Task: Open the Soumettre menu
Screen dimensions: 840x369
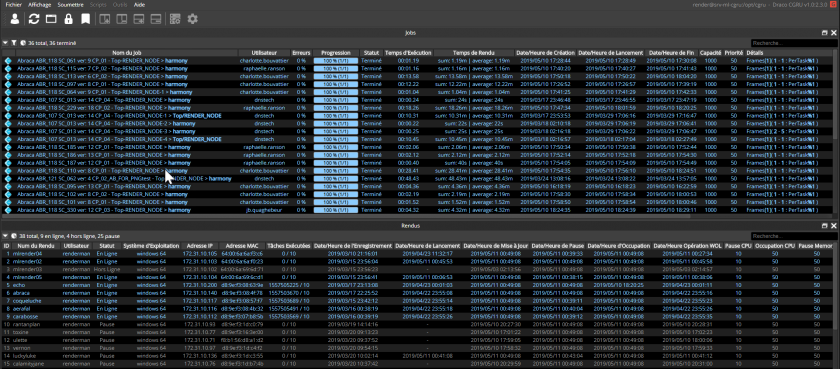Action: (x=70, y=4)
